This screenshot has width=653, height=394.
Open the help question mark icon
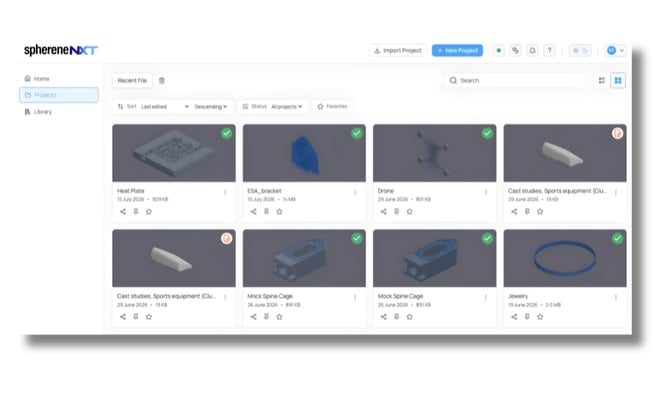pos(549,50)
